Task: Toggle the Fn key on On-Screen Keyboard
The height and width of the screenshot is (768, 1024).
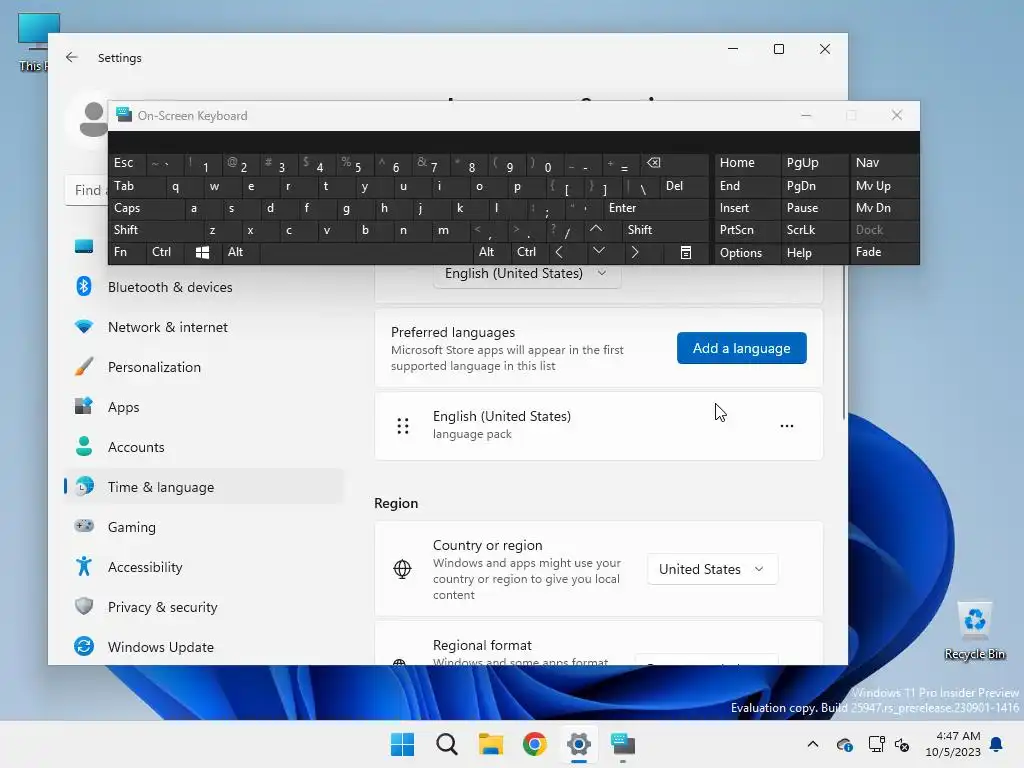Action: tap(127, 252)
